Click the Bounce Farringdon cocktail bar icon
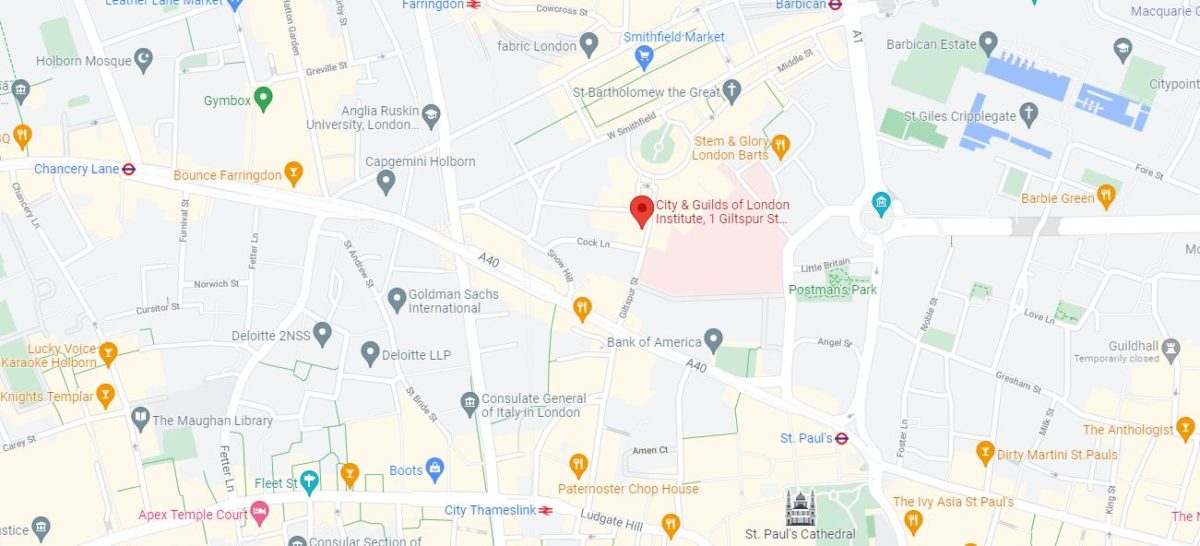 tap(293, 175)
